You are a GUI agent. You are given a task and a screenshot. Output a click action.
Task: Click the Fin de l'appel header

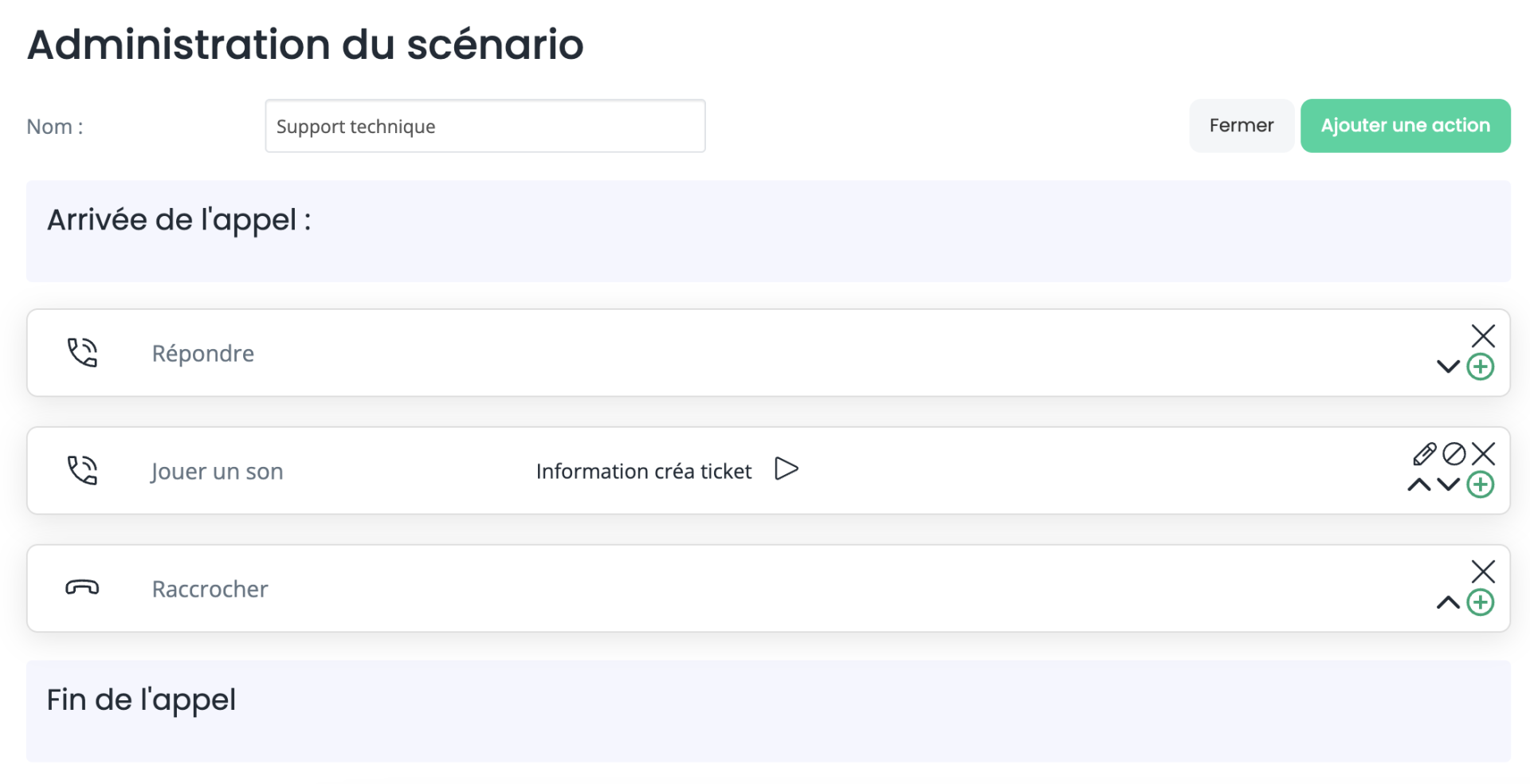tap(141, 700)
